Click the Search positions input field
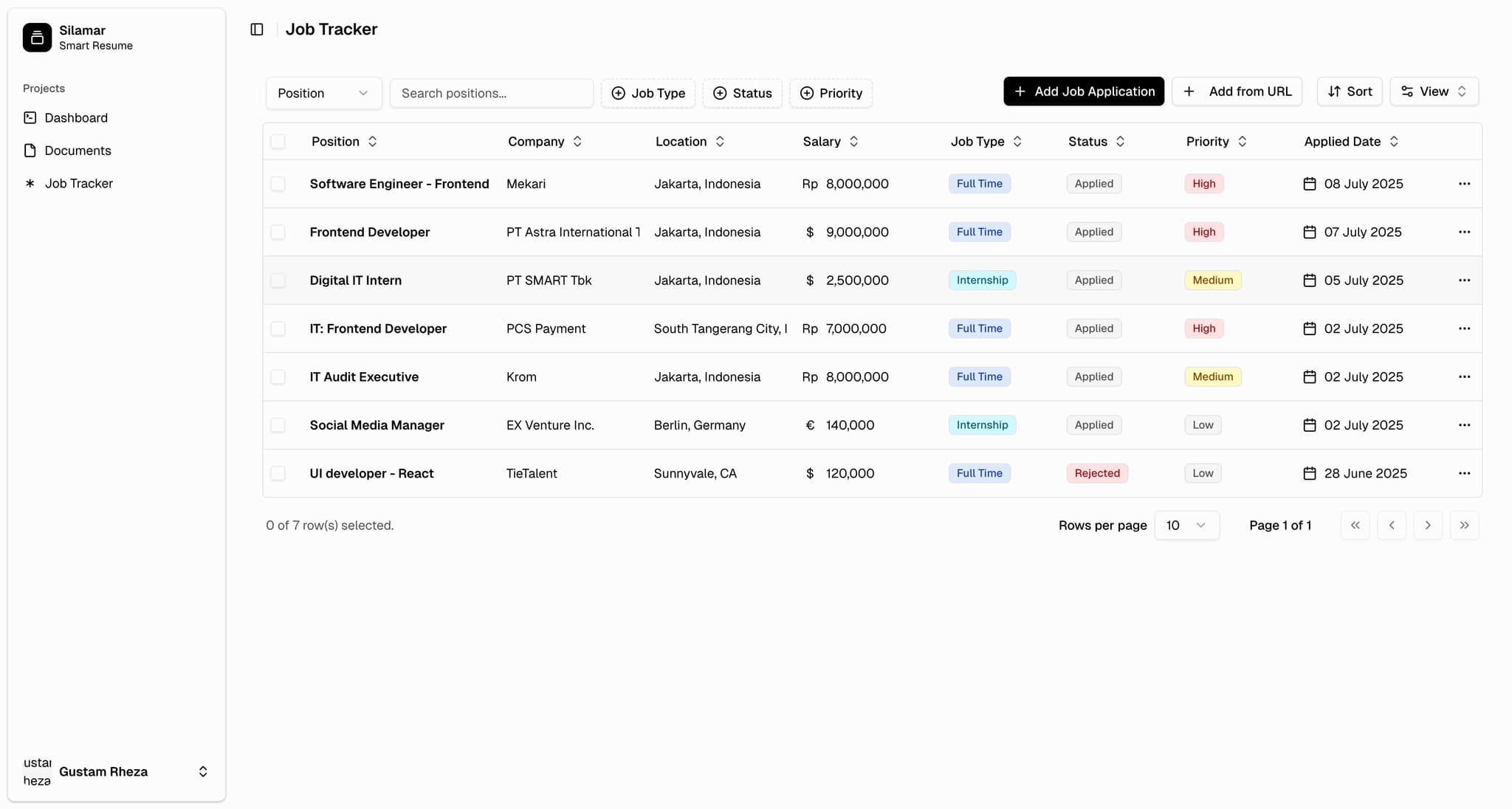The image size is (1512, 809). click(x=492, y=93)
